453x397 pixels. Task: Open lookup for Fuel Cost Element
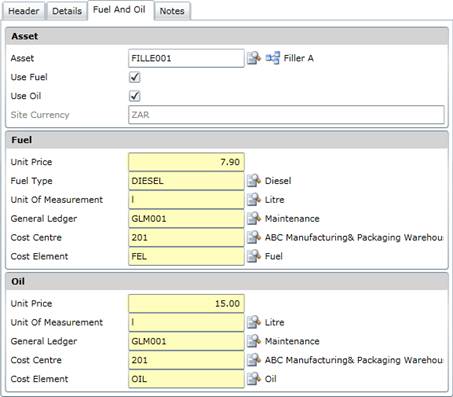pos(254,256)
